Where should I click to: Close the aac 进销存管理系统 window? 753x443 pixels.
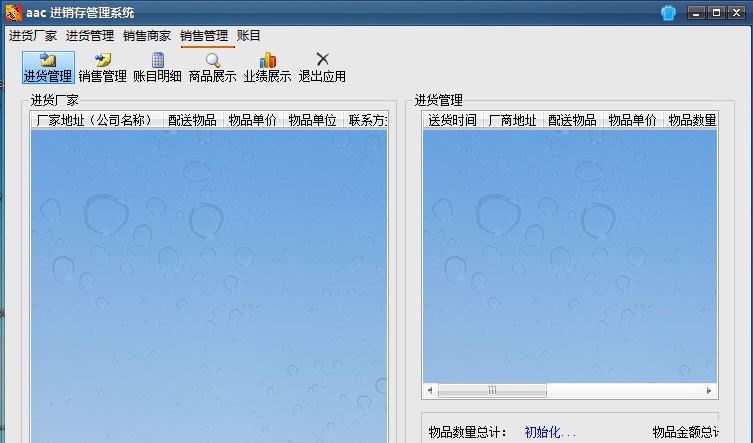click(736, 13)
